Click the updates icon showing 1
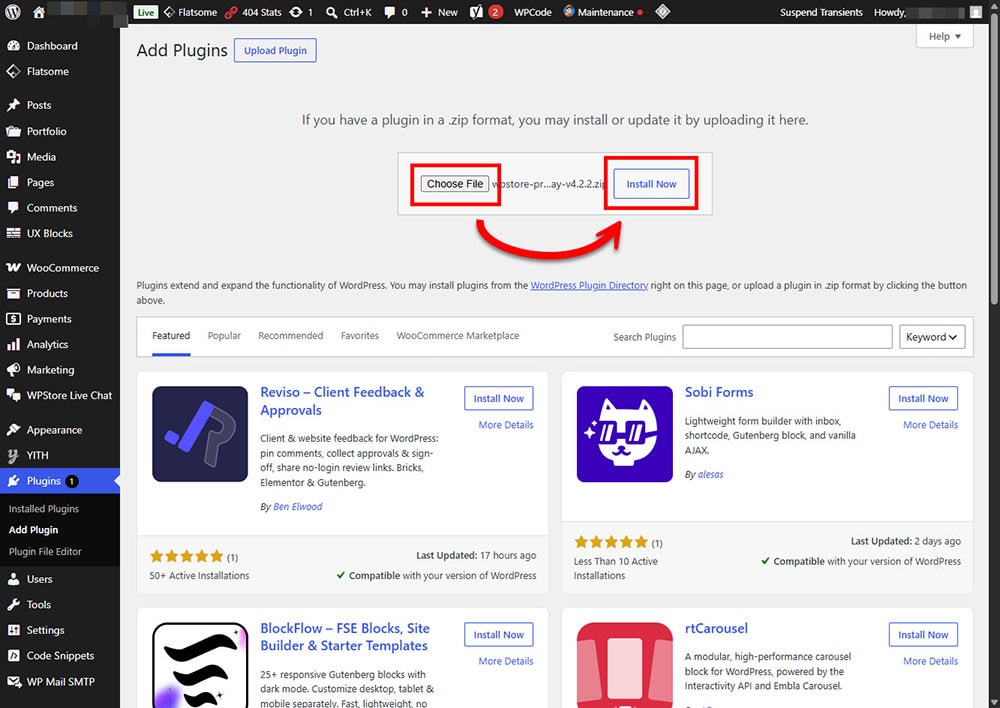This screenshot has height=708, width=1000. 301,12
